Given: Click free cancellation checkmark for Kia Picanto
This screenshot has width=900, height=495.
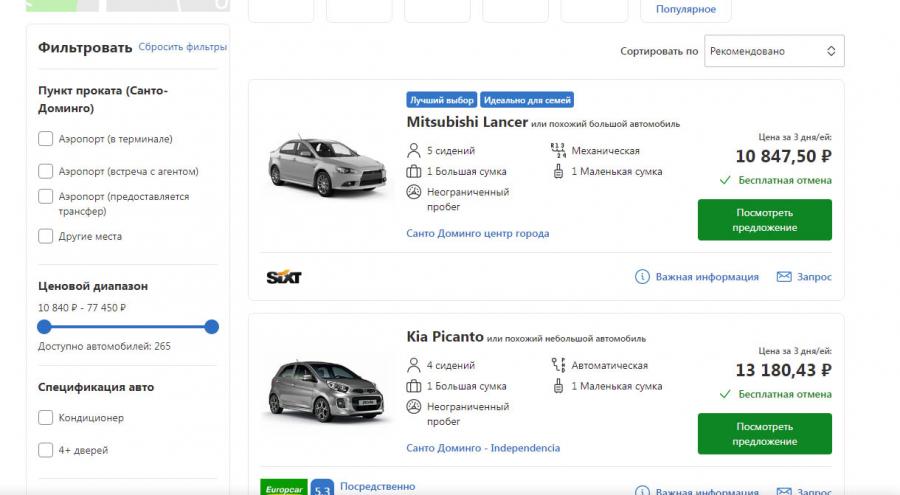Looking at the screenshot, I should [725, 395].
